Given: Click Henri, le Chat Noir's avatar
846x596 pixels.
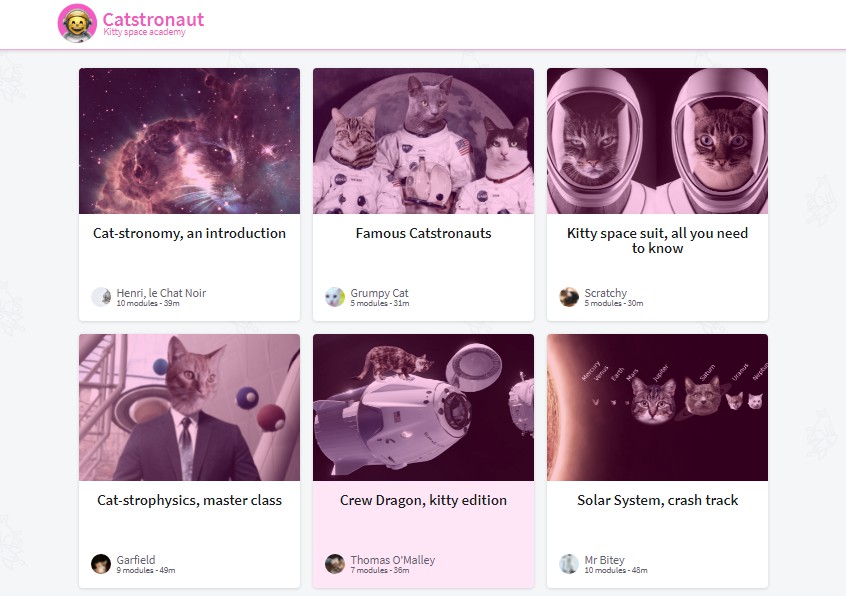Looking at the screenshot, I should tap(101, 297).
